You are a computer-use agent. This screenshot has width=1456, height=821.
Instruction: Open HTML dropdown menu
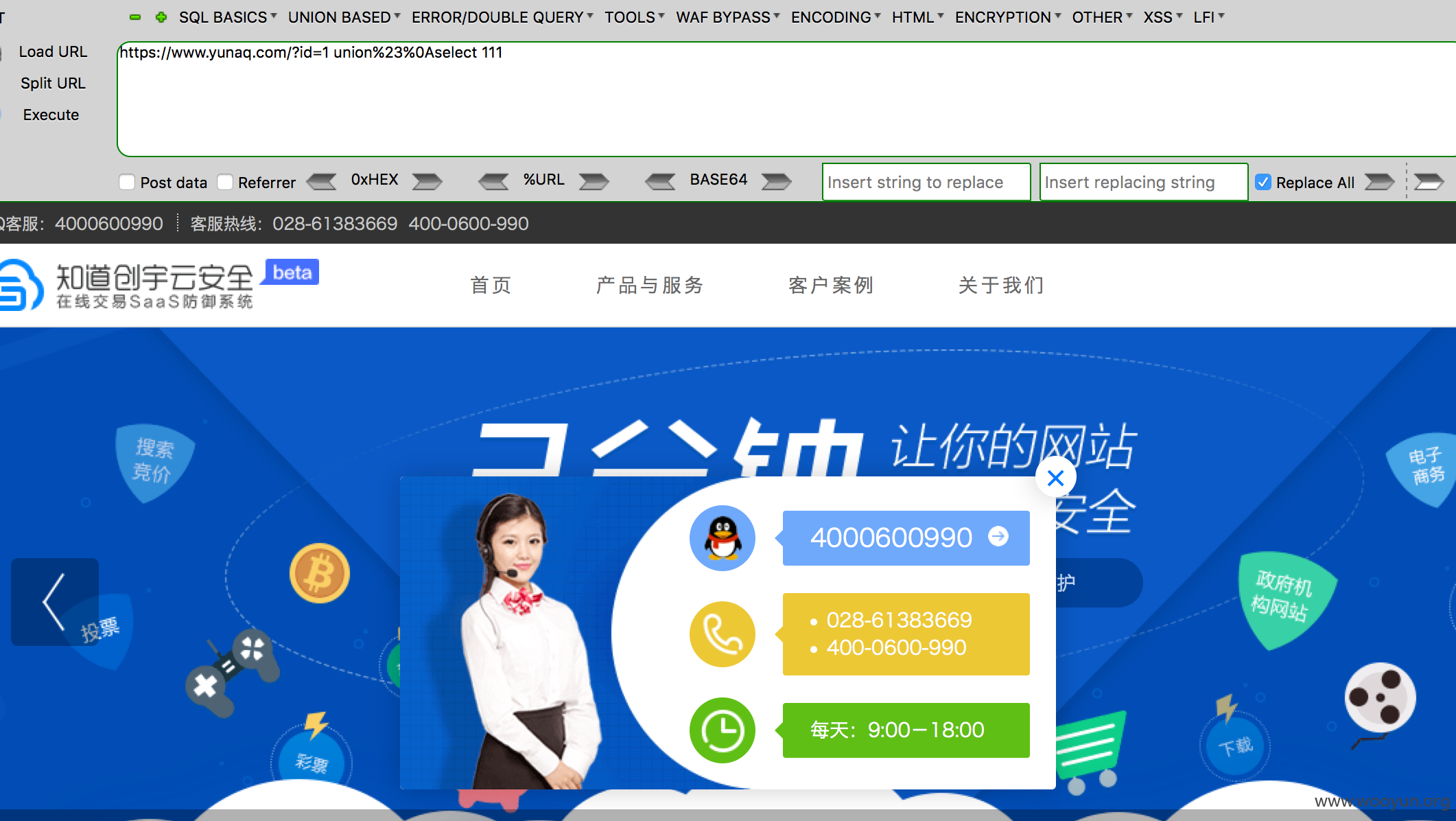(x=917, y=17)
